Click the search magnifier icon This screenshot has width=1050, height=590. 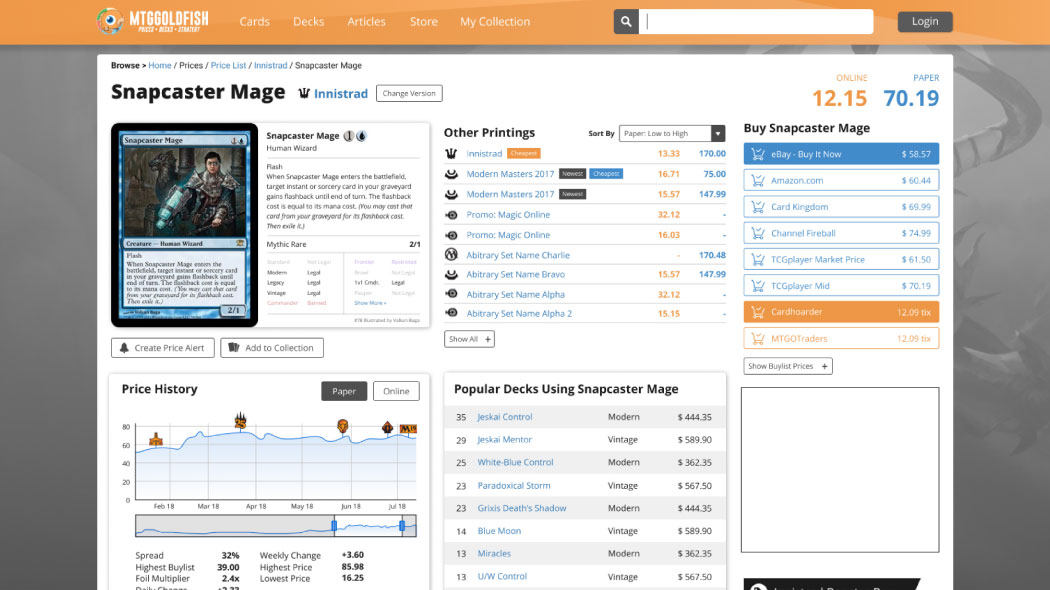pos(625,21)
